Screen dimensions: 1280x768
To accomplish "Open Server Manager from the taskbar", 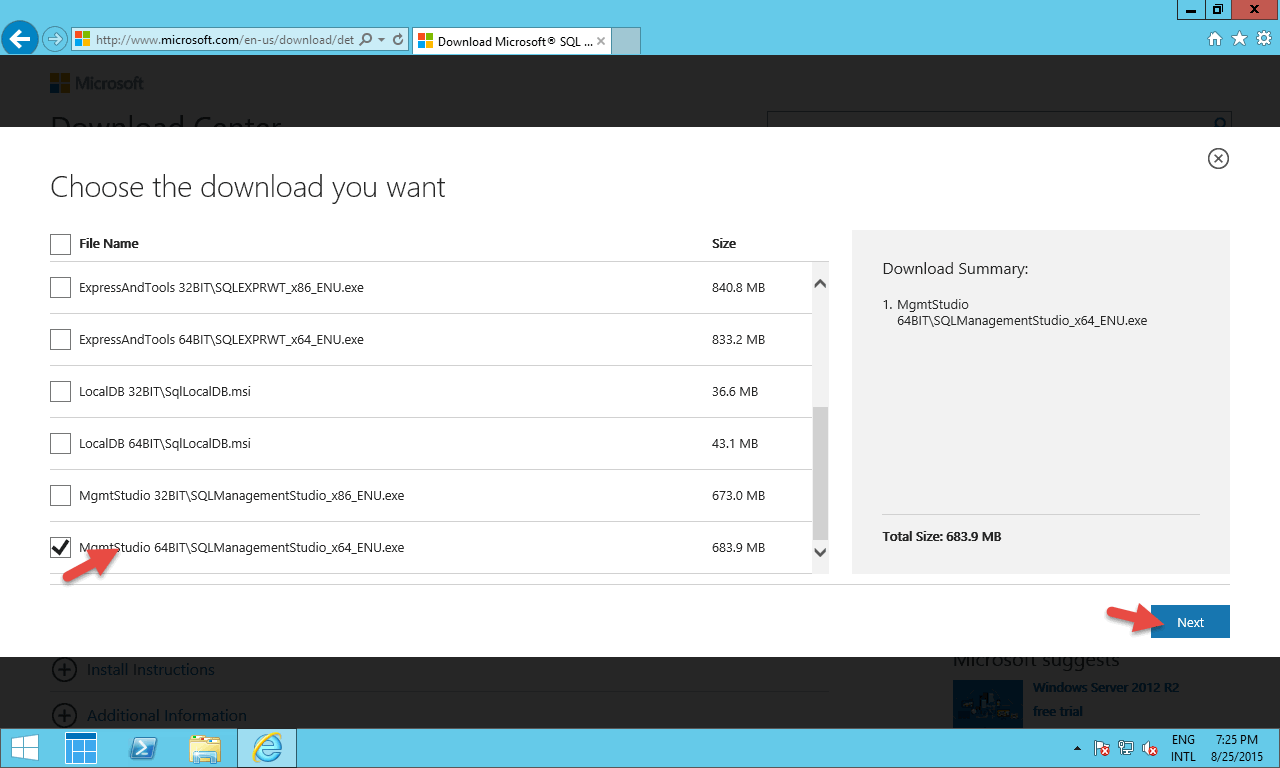I will (82, 748).
